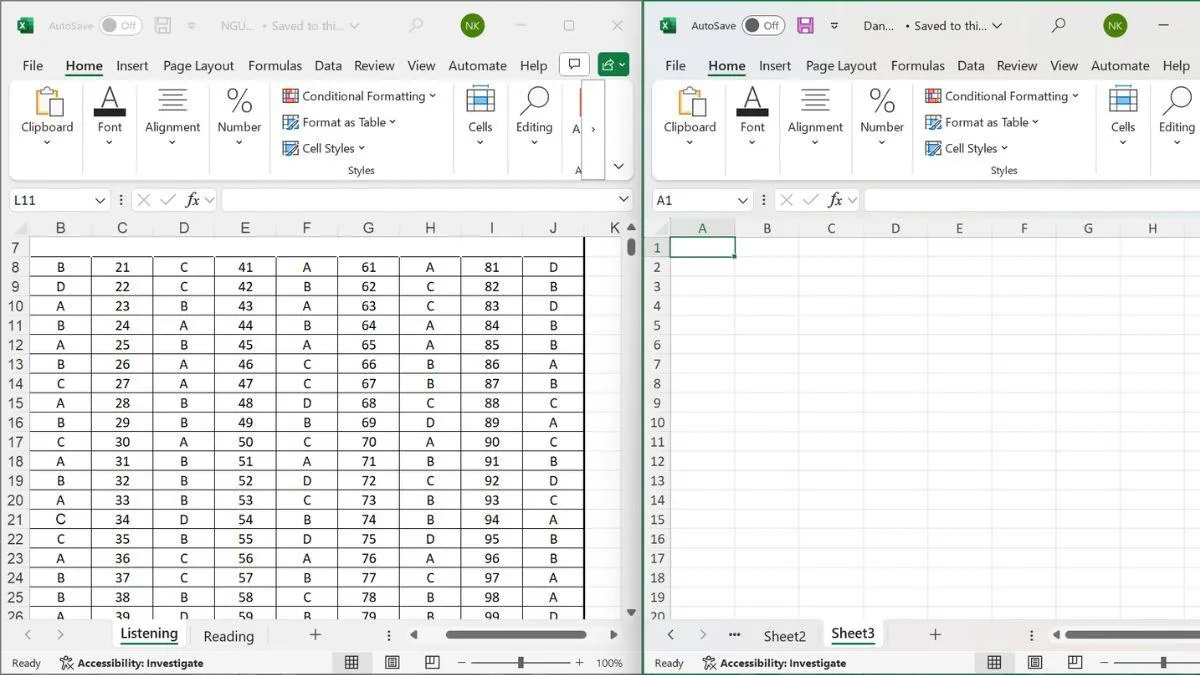1200x675 pixels.
Task: Expand the formula bar in left window
Action: (624, 200)
